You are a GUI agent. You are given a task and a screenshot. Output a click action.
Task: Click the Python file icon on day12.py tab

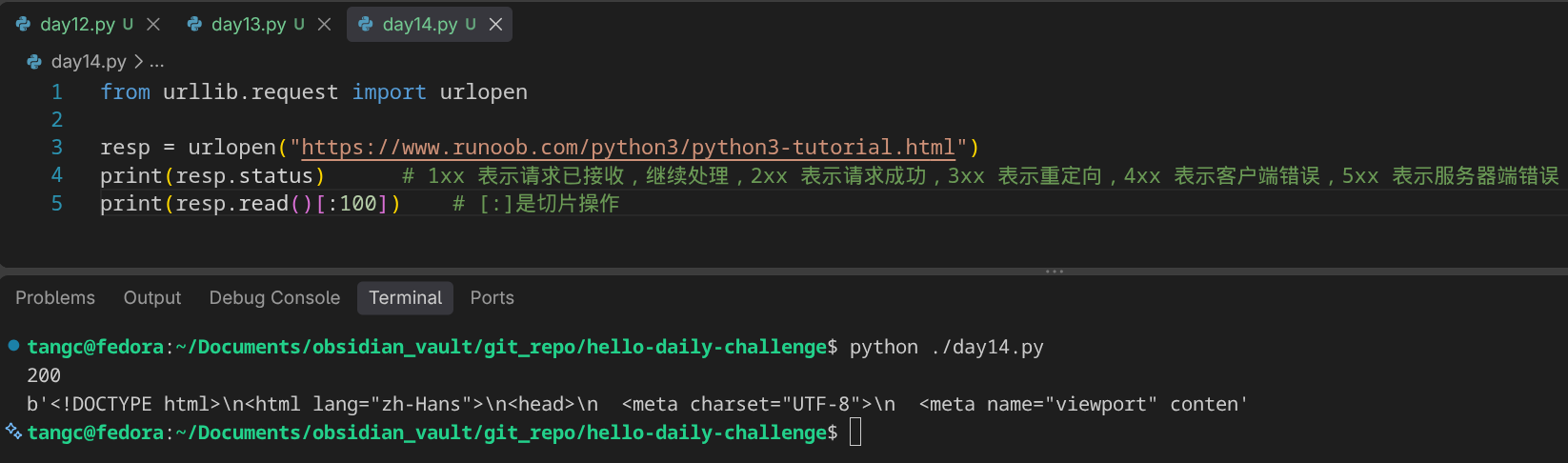[x=24, y=25]
